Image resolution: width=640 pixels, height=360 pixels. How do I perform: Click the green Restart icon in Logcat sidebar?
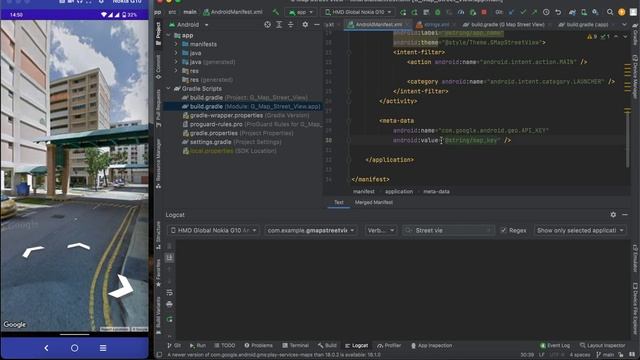coord(169,319)
